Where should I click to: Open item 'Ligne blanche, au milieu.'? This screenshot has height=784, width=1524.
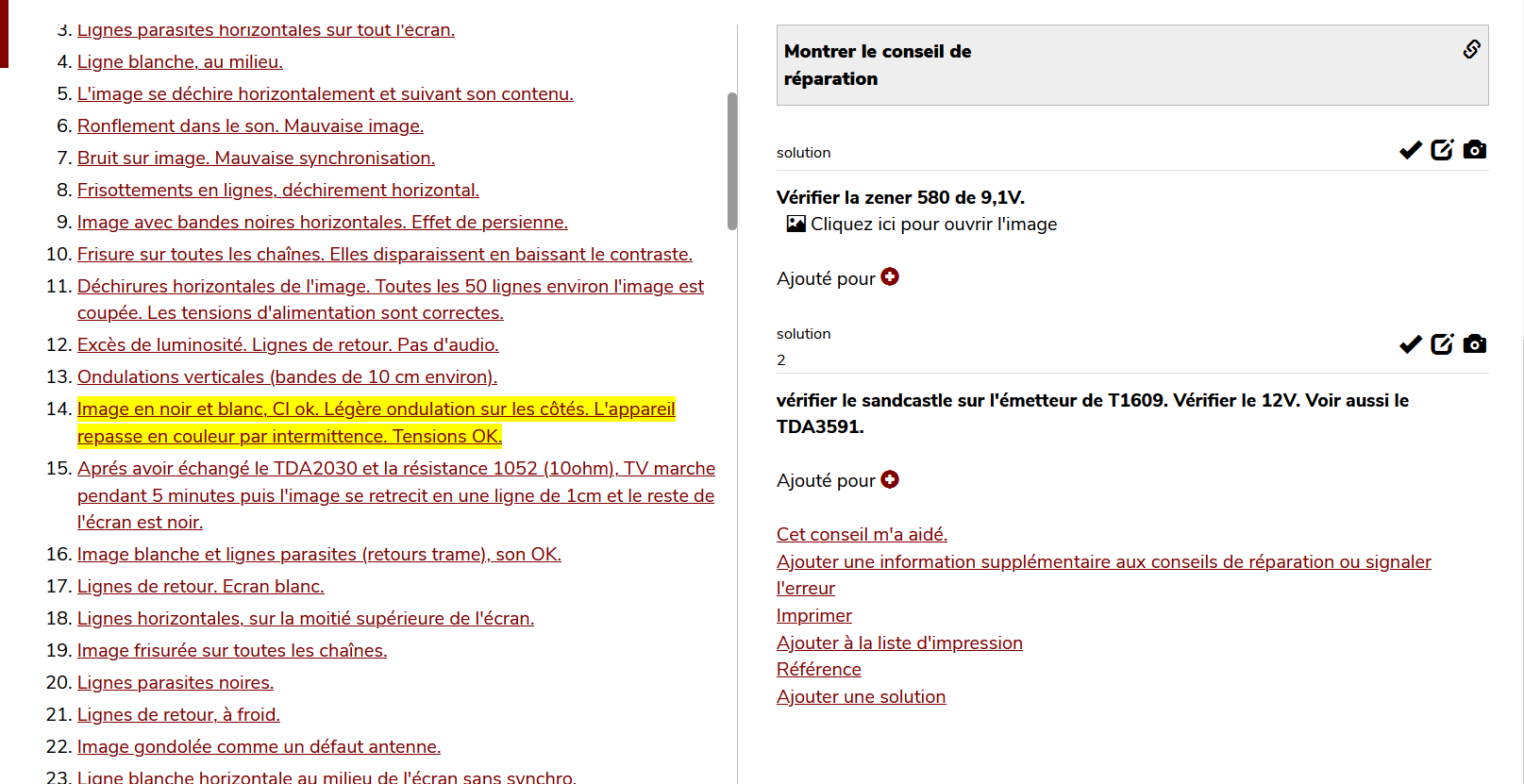179,61
